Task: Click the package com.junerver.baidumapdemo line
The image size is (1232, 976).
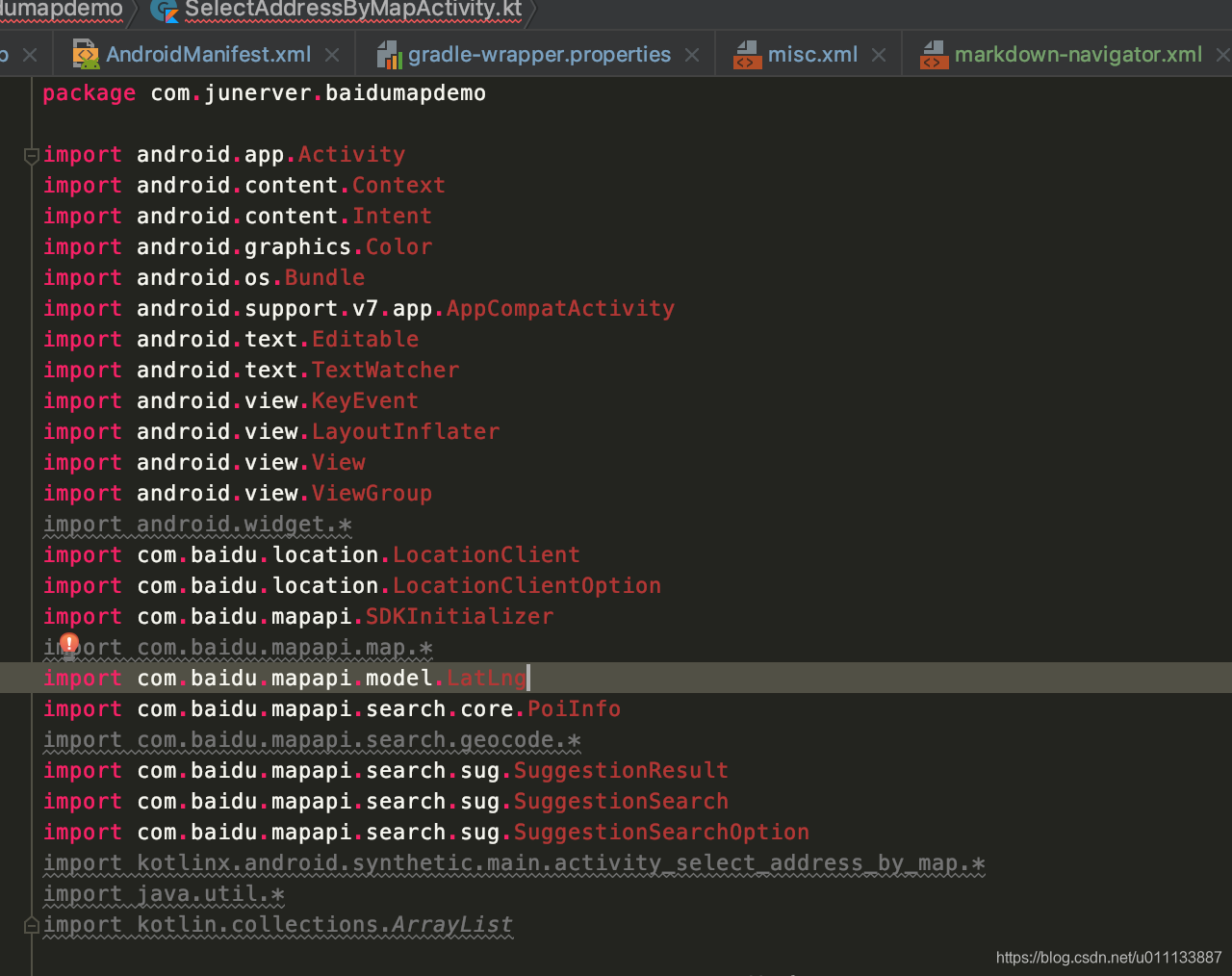Action: (x=265, y=93)
